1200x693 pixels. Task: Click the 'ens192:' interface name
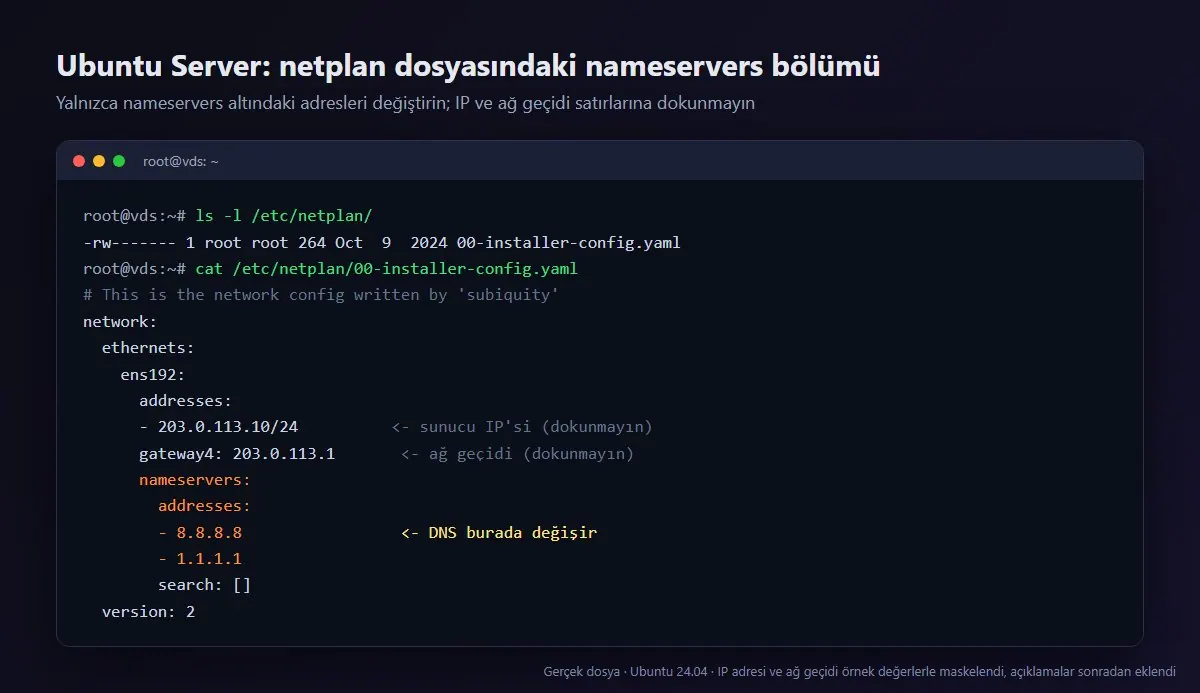[153, 374]
